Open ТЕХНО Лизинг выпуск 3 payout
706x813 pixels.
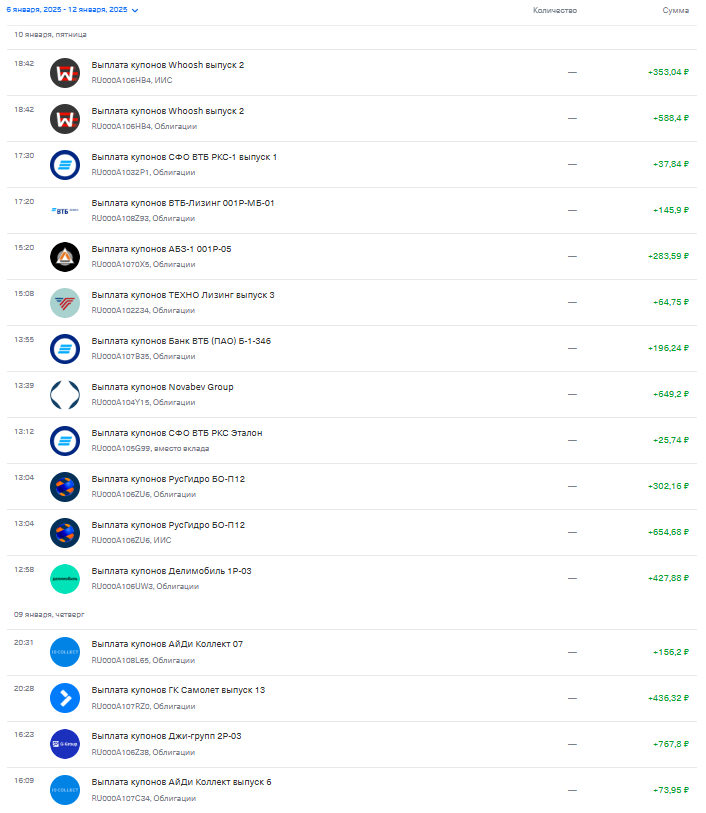coord(183,295)
